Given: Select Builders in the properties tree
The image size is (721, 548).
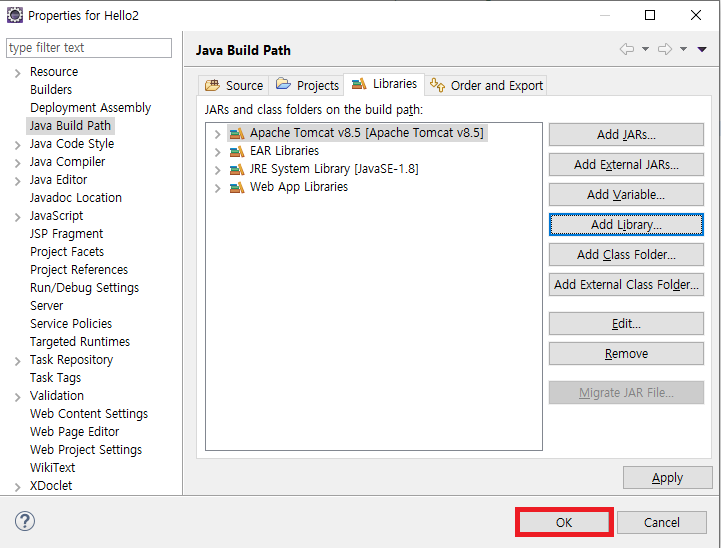Looking at the screenshot, I should point(51,90).
